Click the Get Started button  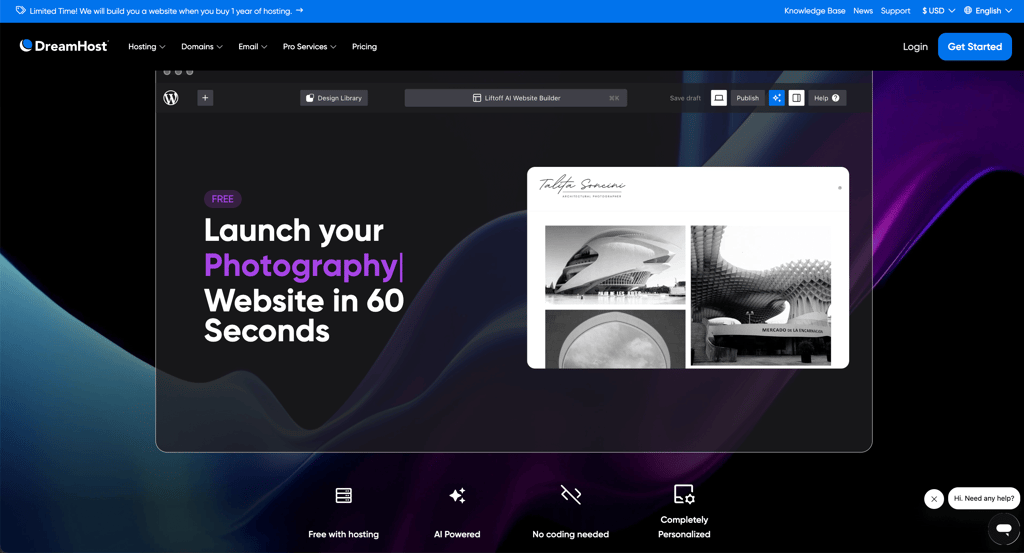[x=974, y=46]
